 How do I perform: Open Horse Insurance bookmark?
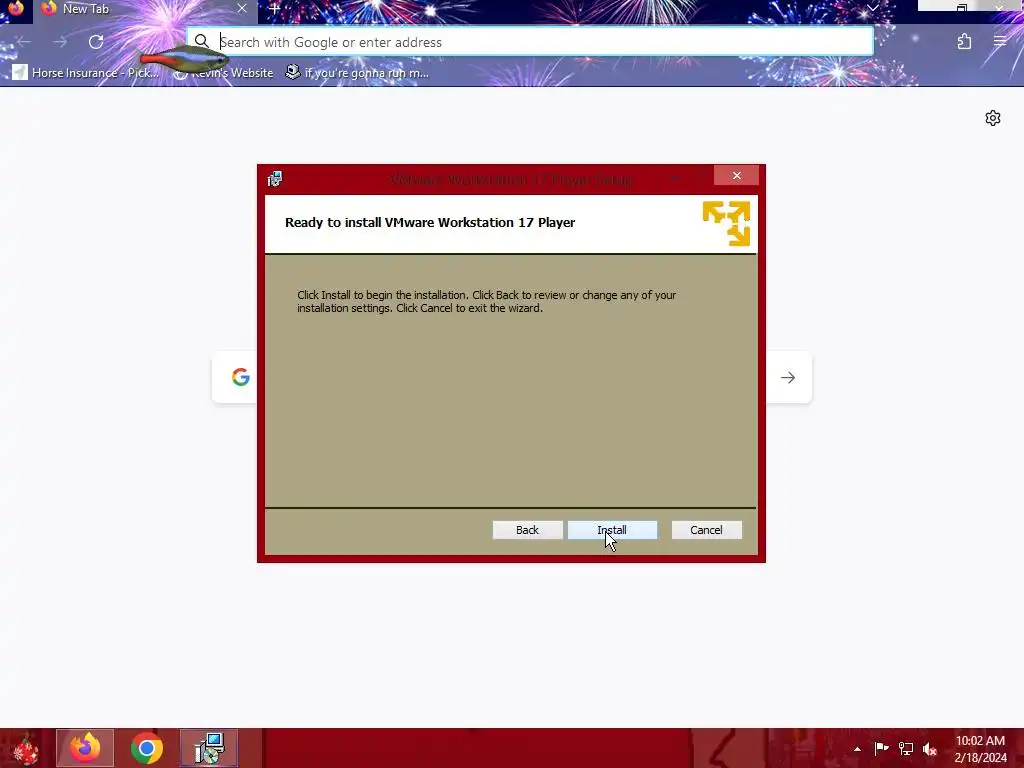[86, 72]
